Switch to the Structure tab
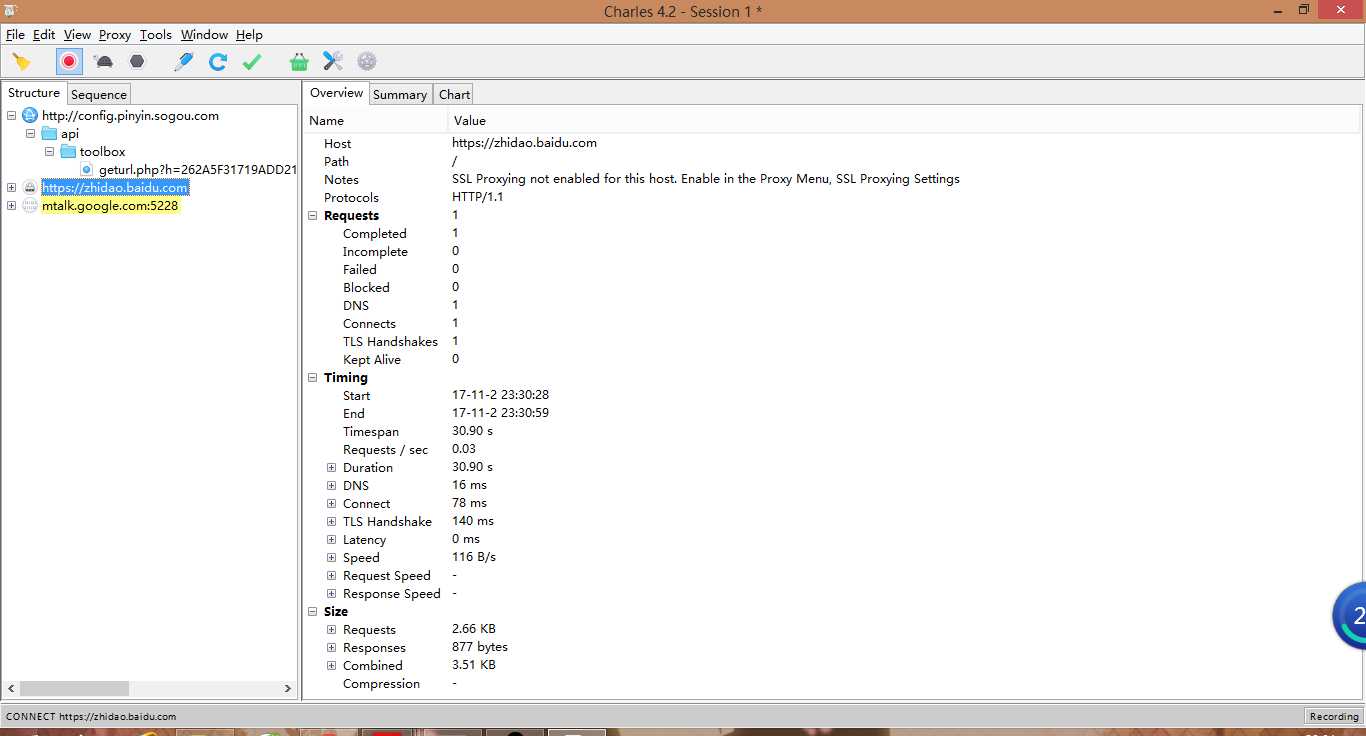1366x736 pixels. point(34,93)
